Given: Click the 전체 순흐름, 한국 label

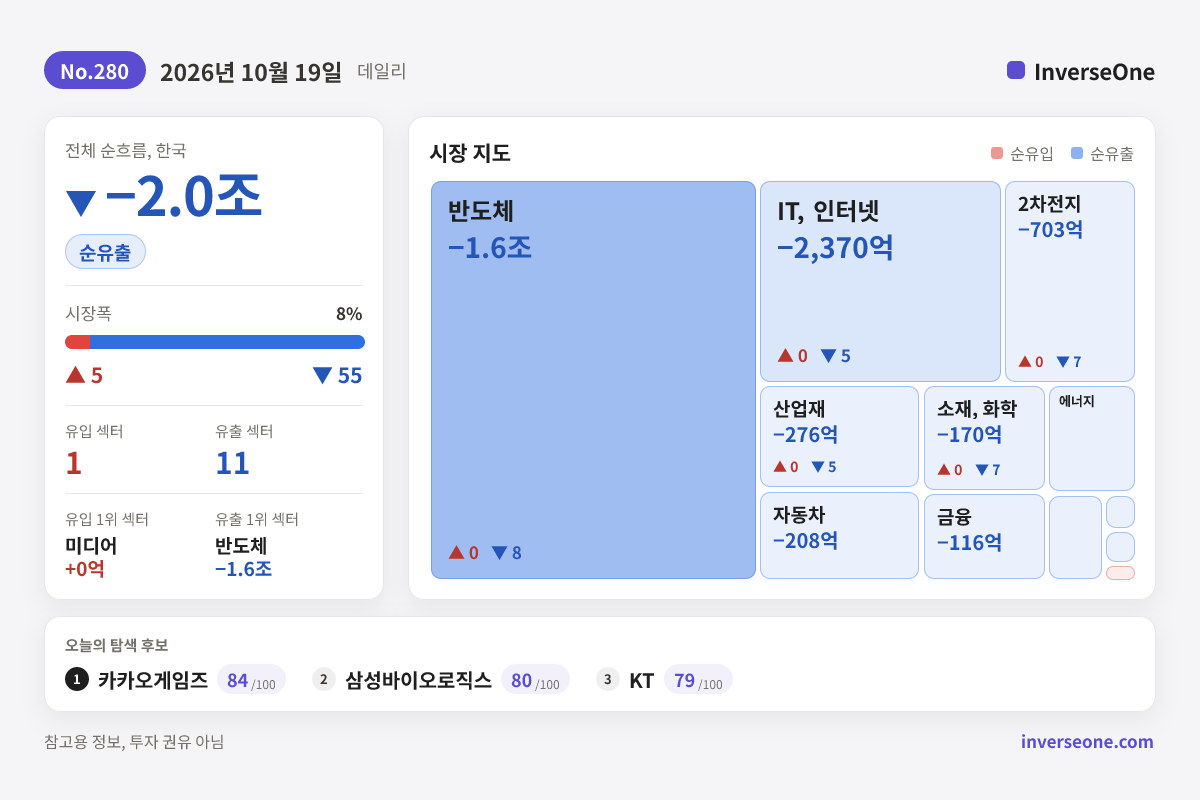Looking at the screenshot, I should pos(126,150).
